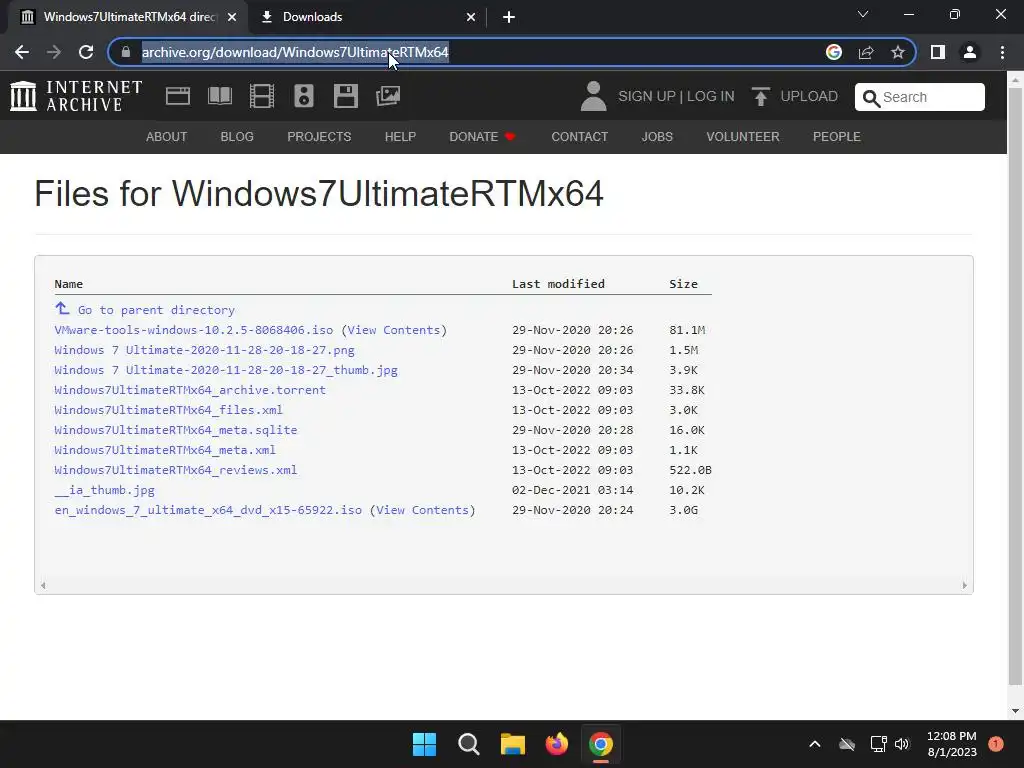Open a new tab with plus icon
Viewport: 1024px width, 768px height.
(509, 17)
